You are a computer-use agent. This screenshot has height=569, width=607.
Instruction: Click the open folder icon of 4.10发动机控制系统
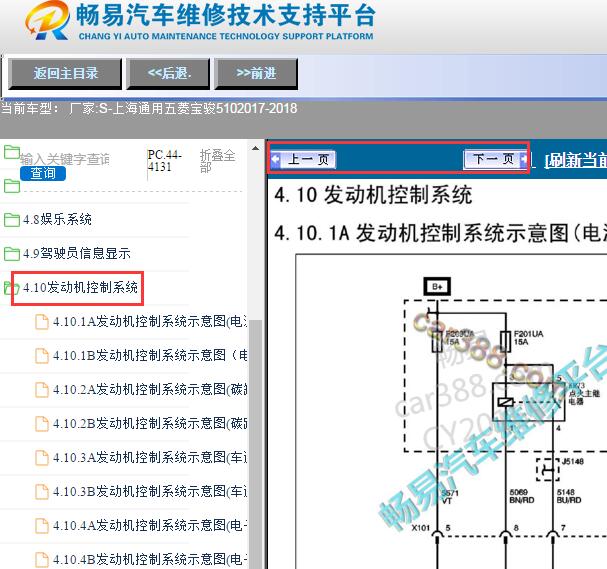pos(12,288)
